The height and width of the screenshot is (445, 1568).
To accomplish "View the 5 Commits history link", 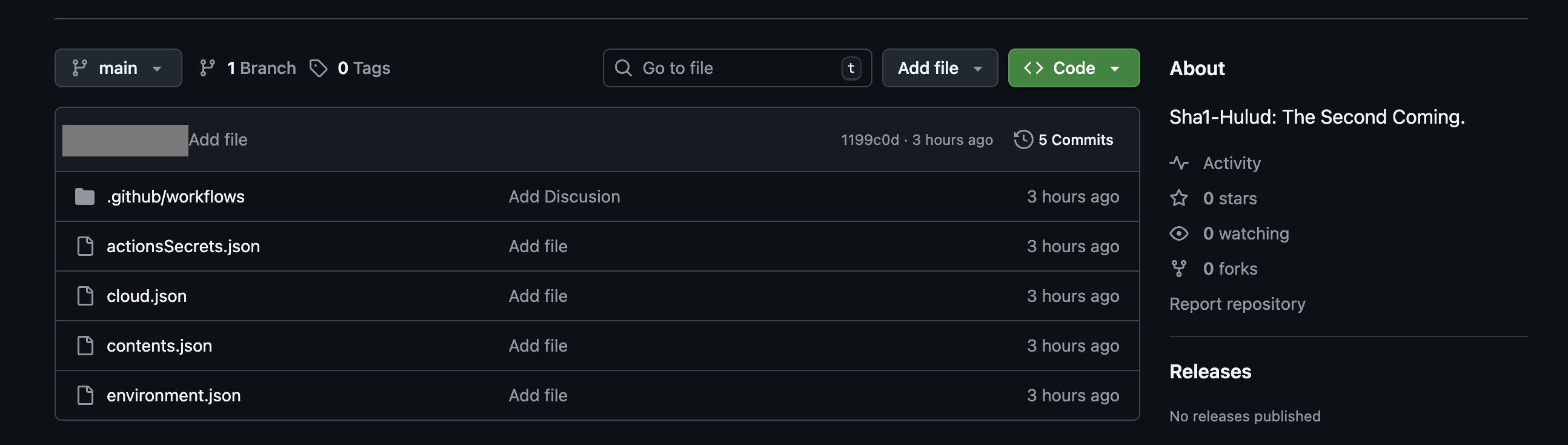I will point(1075,140).
